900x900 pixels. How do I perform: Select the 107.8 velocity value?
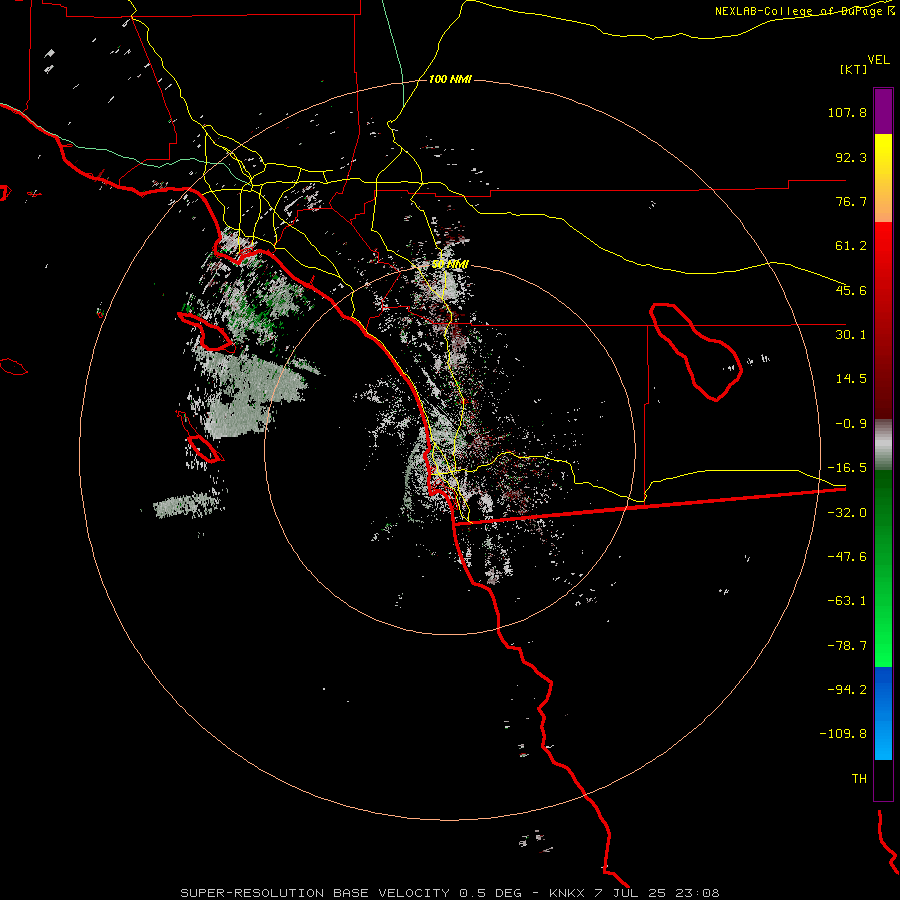(847, 112)
